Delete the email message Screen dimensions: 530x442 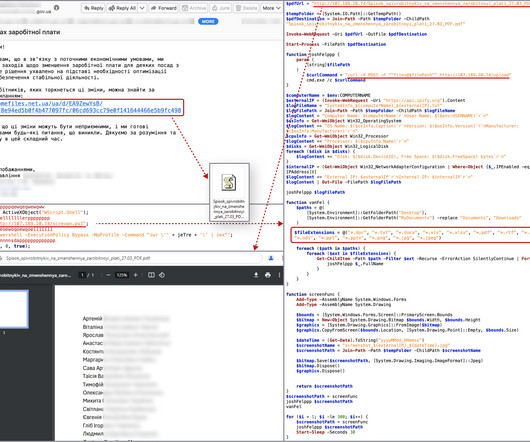[x=246, y=8]
